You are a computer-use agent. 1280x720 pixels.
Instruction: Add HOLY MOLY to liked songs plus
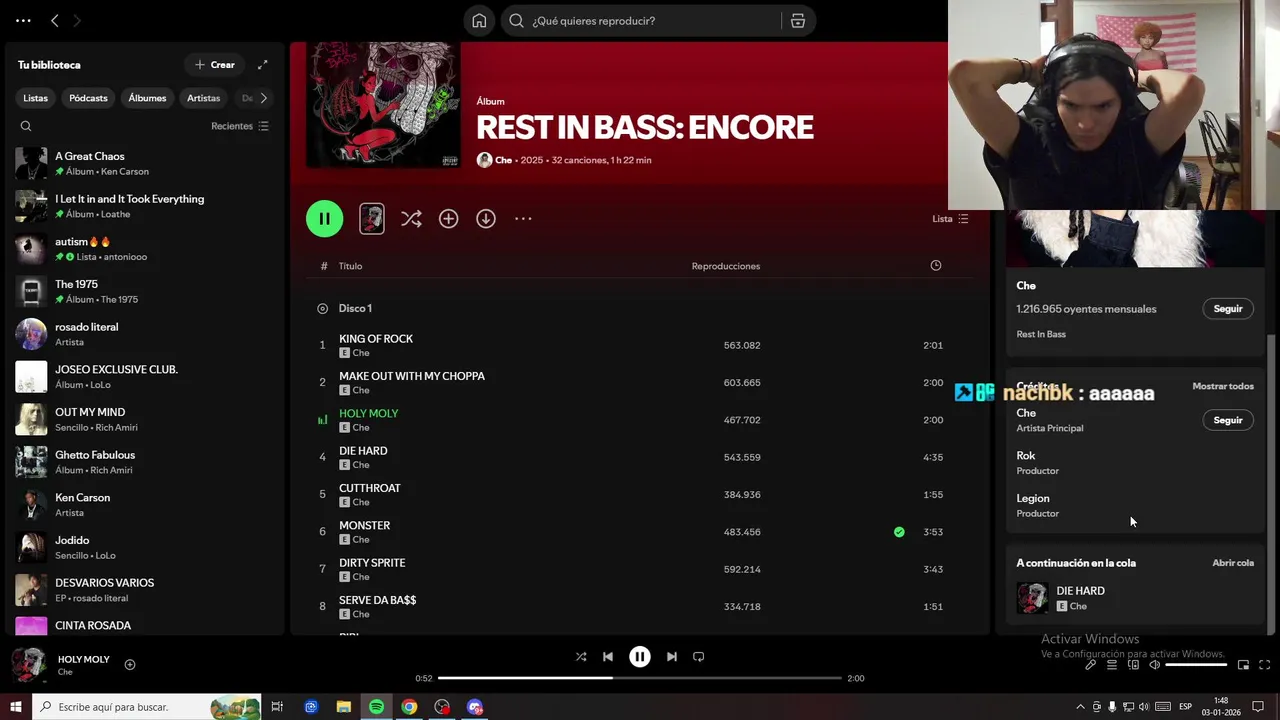click(130, 665)
